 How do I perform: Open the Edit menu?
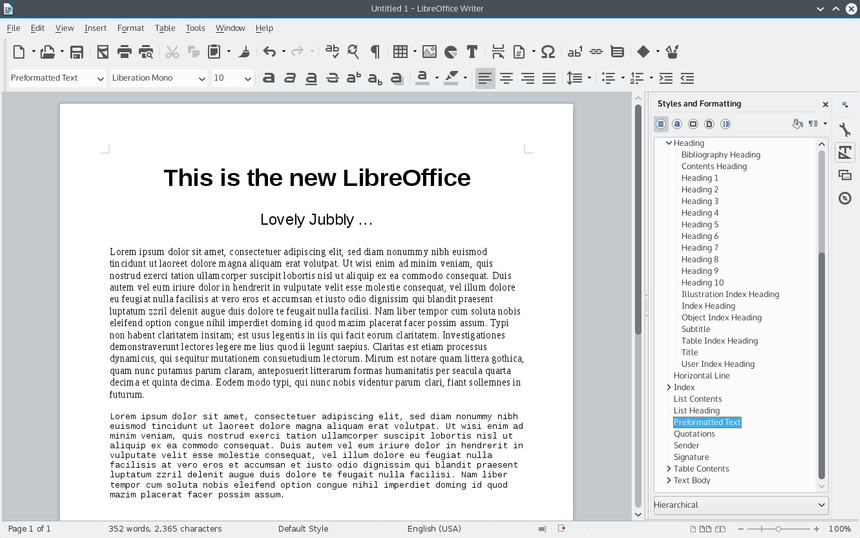click(37, 28)
